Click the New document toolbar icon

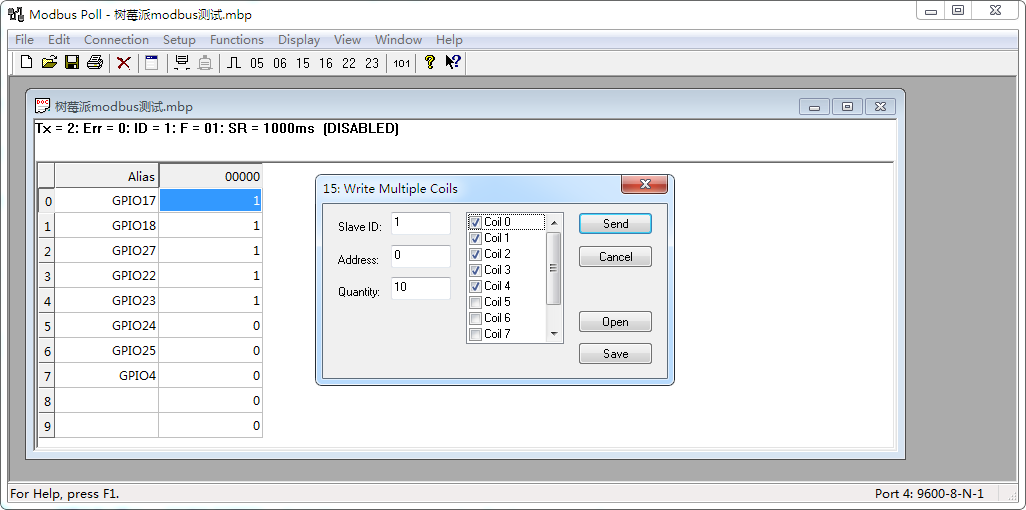tap(26, 63)
